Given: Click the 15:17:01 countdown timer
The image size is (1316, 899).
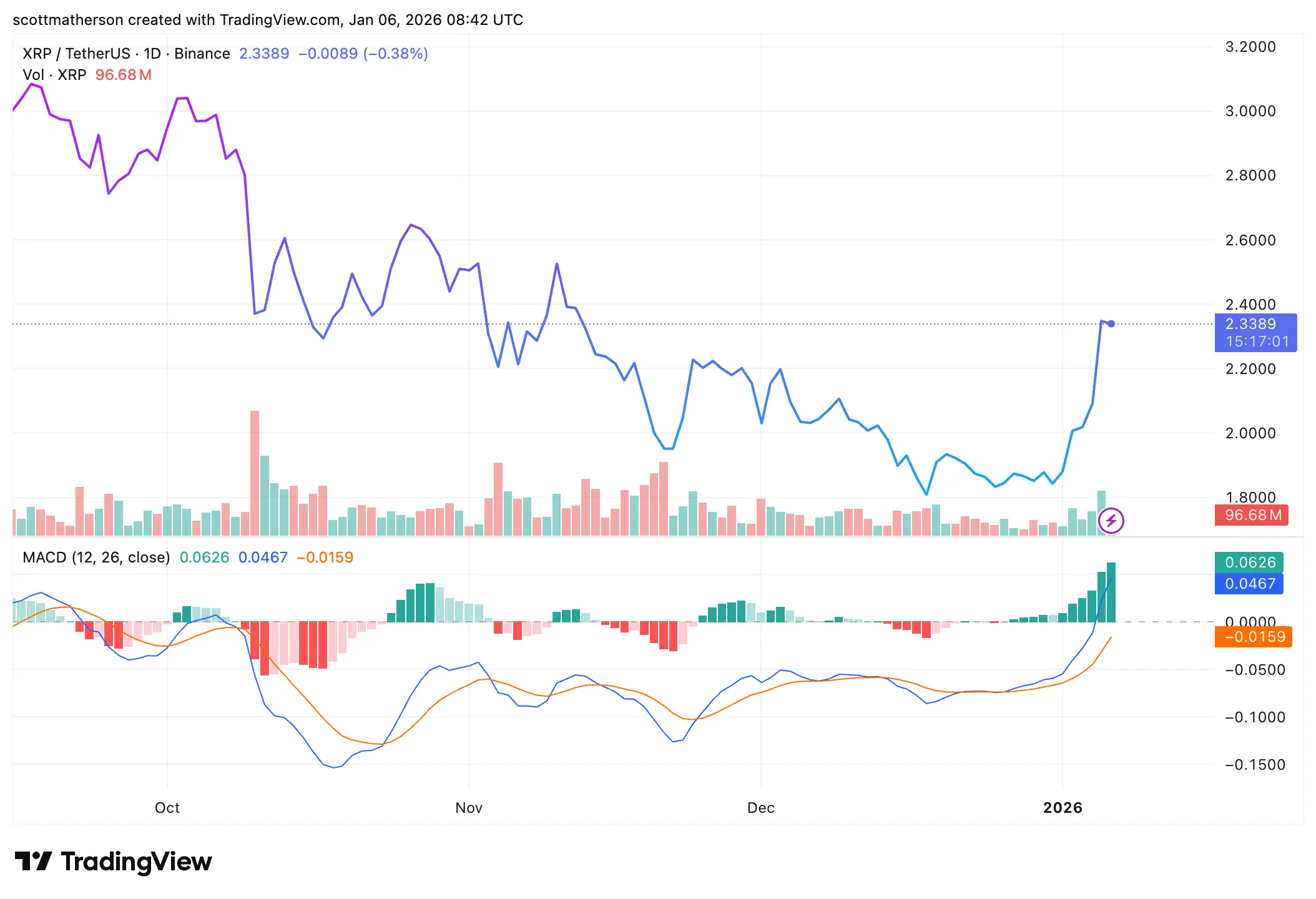Looking at the screenshot, I should click(x=1255, y=341).
